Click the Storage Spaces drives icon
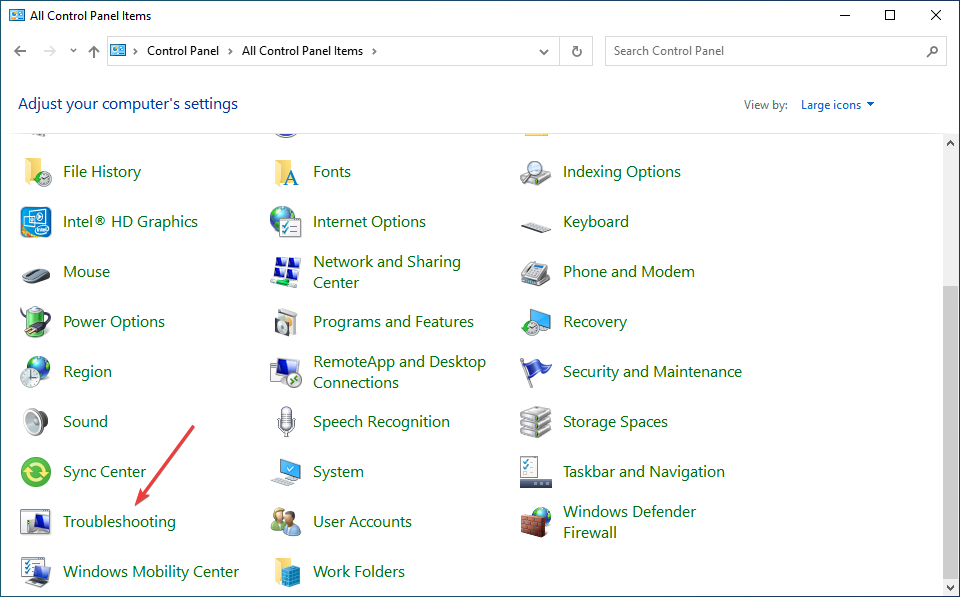 (536, 422)
